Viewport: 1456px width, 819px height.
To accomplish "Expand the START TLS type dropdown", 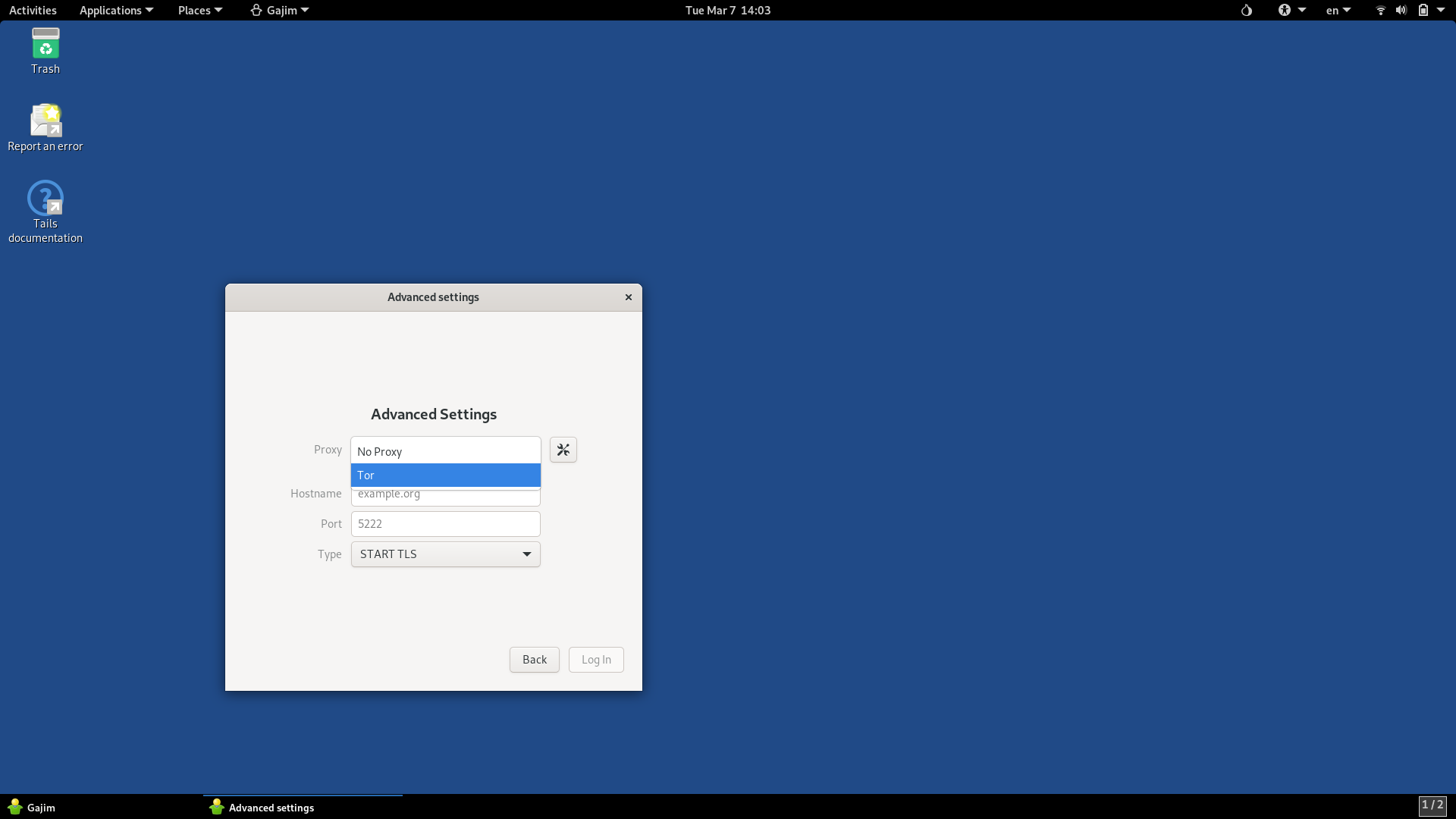I will [x=445, y=554].
